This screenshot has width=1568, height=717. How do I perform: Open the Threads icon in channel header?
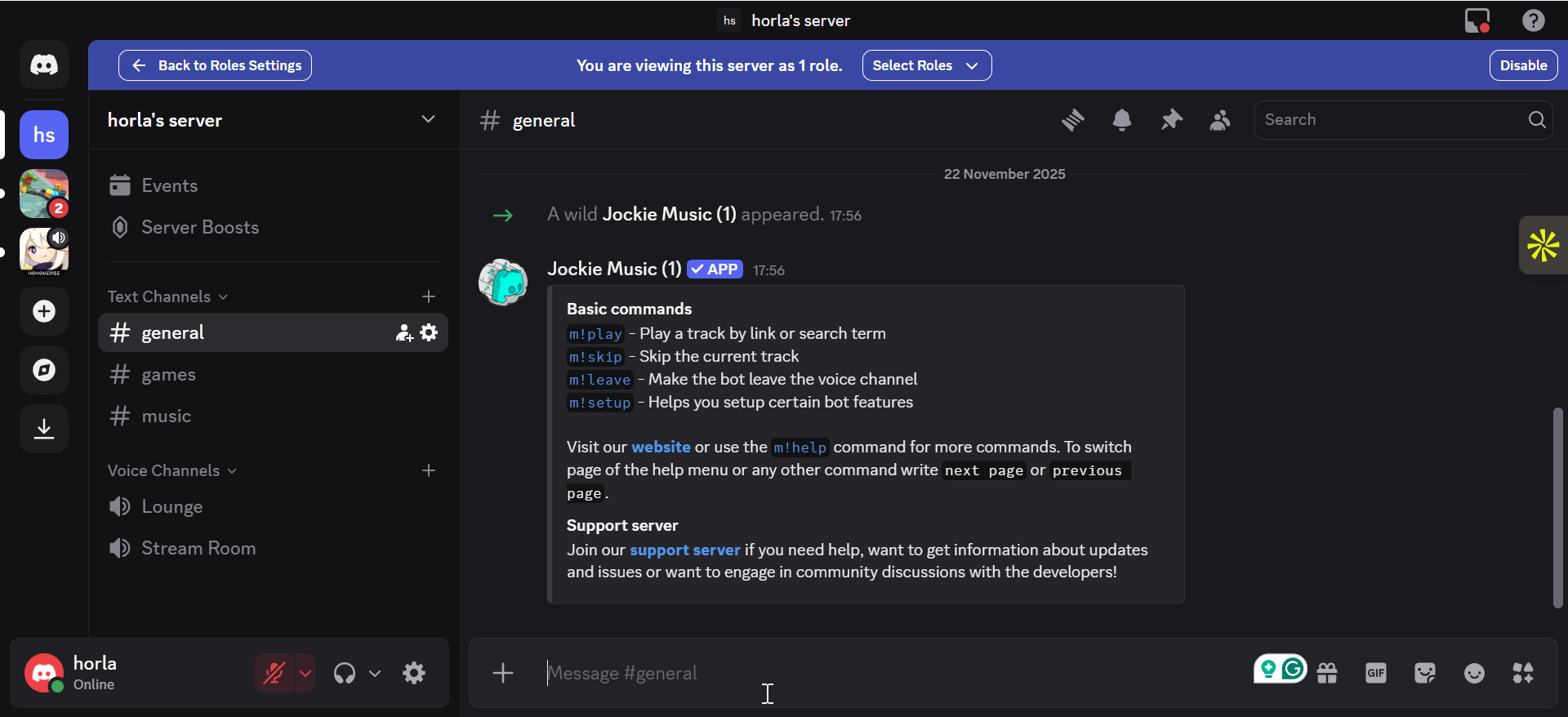(x=1072, y=120)
